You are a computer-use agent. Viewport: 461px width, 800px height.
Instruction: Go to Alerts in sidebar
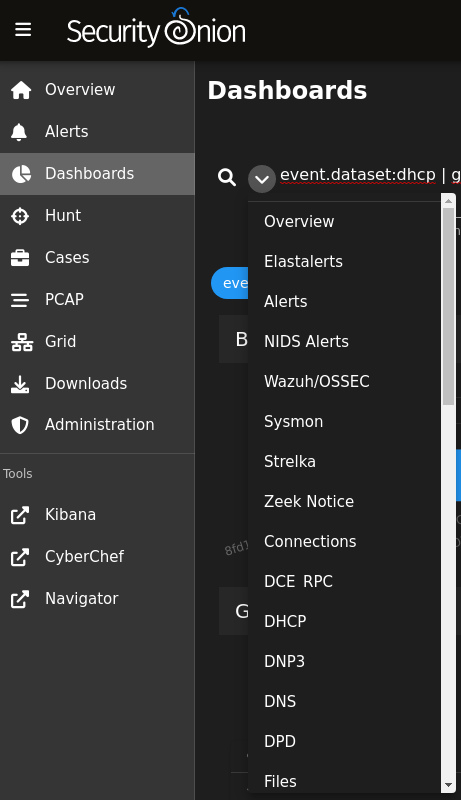pos(97,132)
